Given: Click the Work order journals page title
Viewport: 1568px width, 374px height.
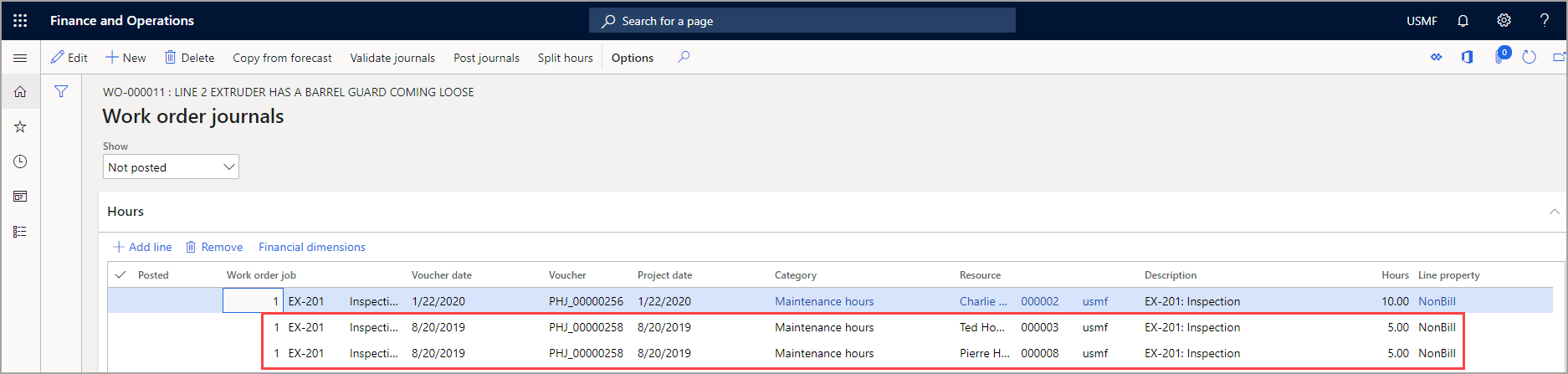Looking at the screenshot, I should click(x=193, y=116).
